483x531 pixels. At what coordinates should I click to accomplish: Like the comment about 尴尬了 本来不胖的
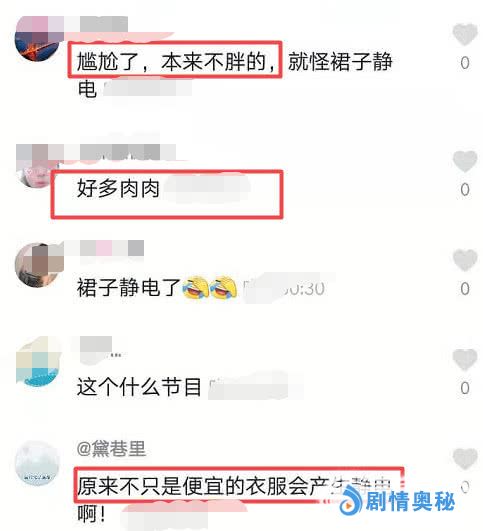465,34
